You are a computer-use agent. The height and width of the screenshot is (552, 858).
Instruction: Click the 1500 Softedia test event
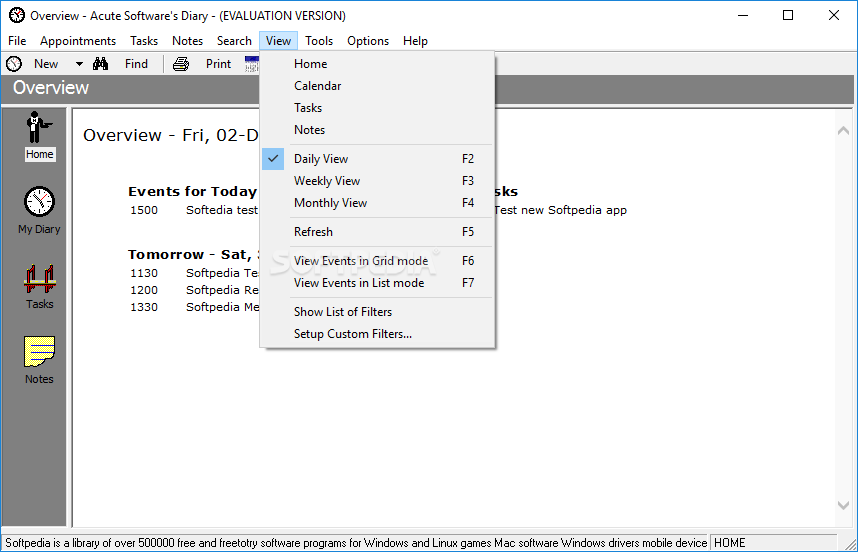pyautogui.click(x=194, y=210)
